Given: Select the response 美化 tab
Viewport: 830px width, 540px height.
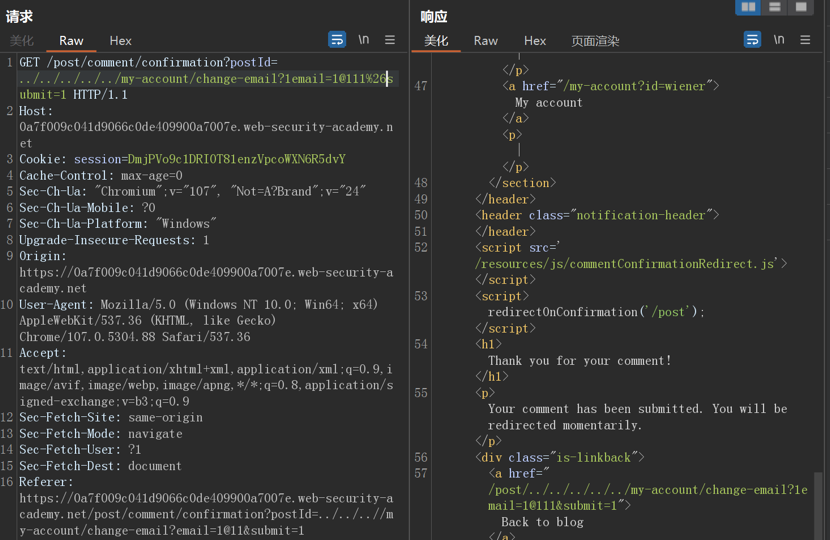Looking at the screenshot, I should click(x=436, y=41).
